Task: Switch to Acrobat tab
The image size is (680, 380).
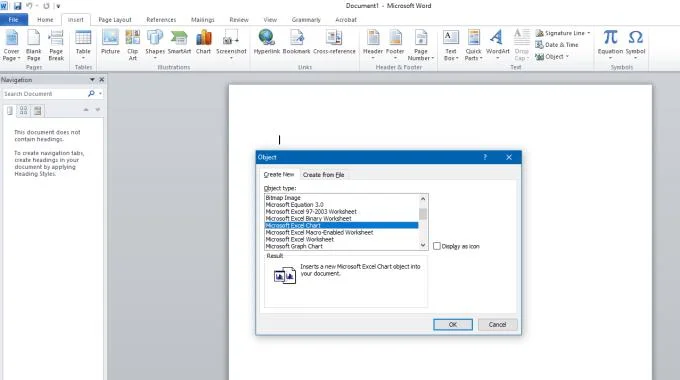Action: click(x=346, y=20)
